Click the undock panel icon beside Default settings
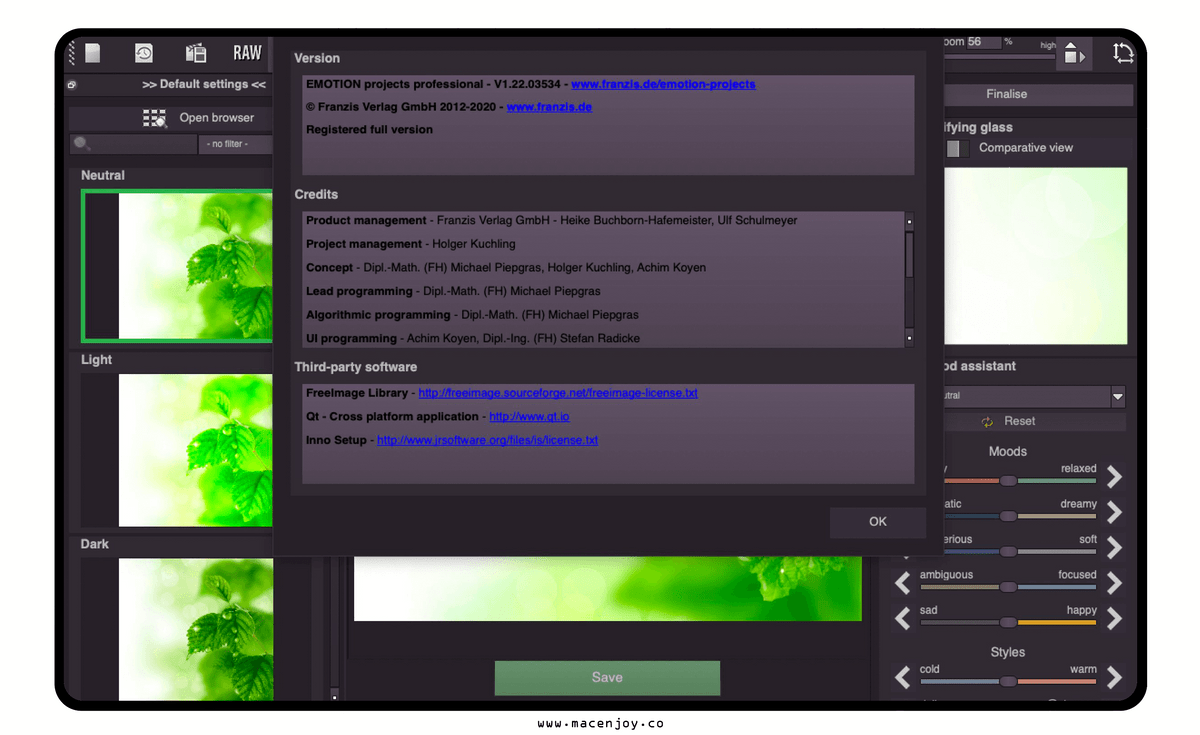Screen dimensions: 1200x735 72,85
